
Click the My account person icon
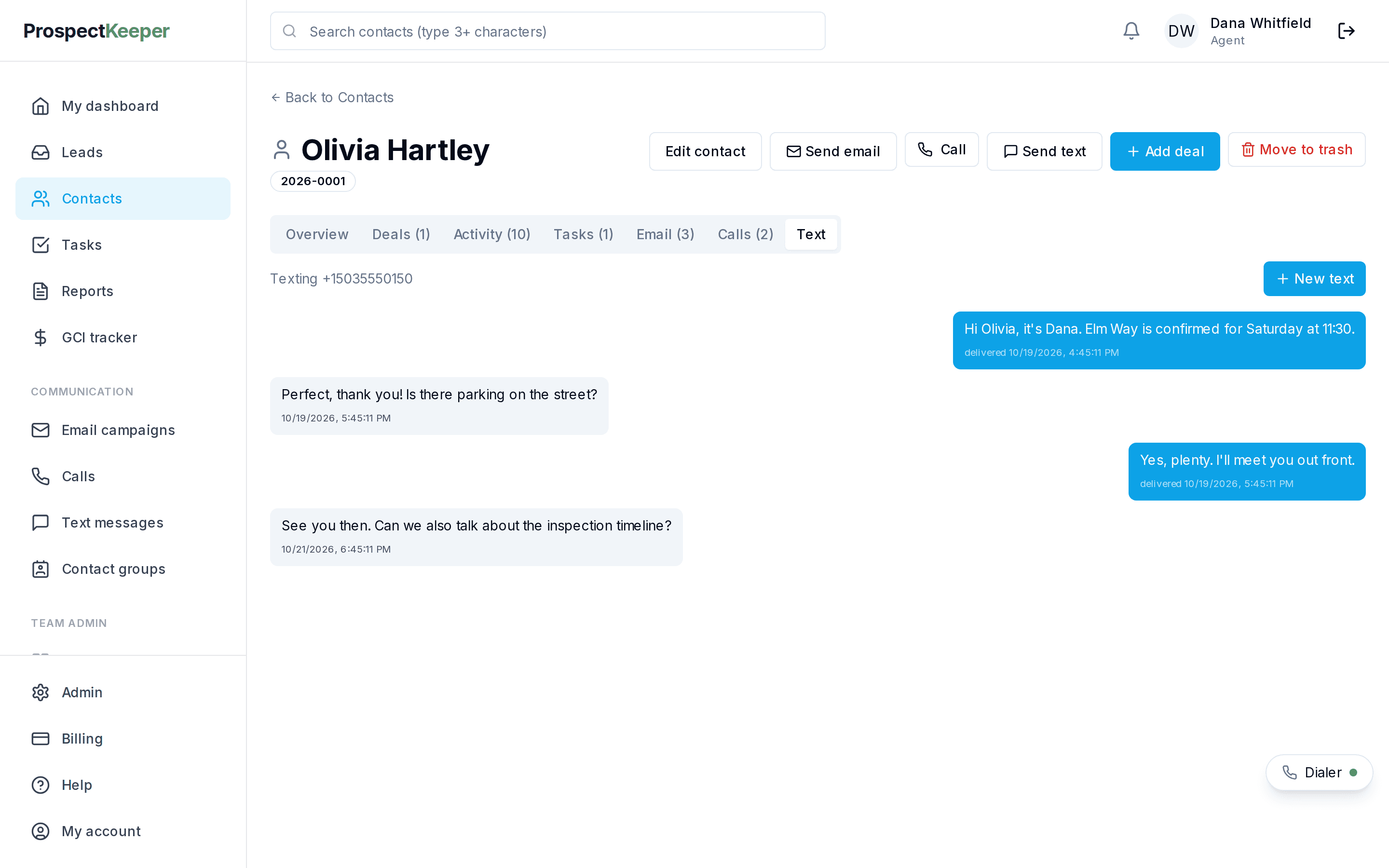(x=40, y=831)
